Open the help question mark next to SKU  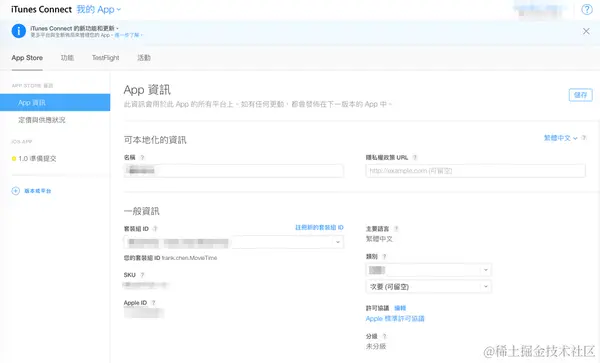(142, 275)
